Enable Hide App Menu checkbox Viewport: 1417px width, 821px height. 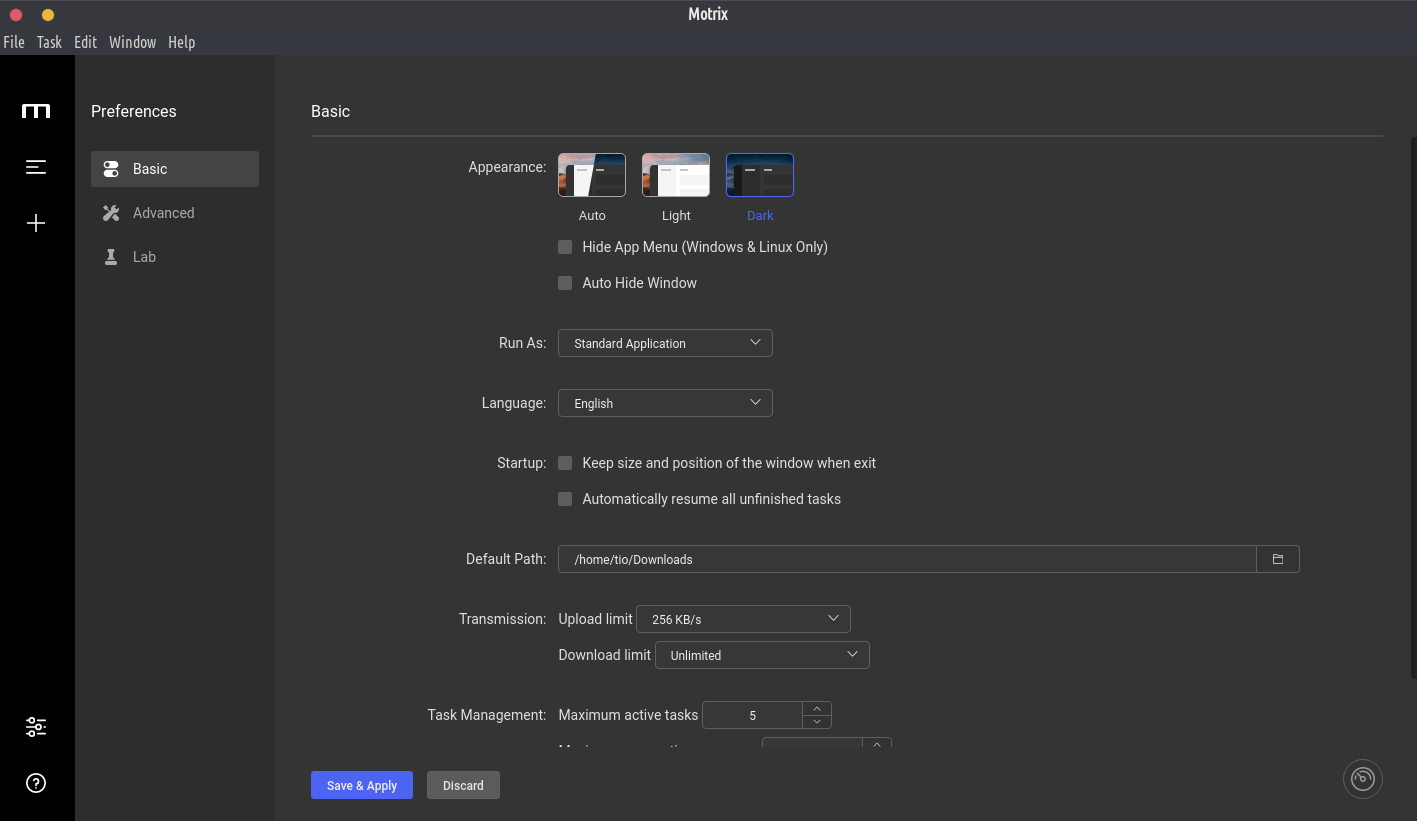(x=565, y=247)
